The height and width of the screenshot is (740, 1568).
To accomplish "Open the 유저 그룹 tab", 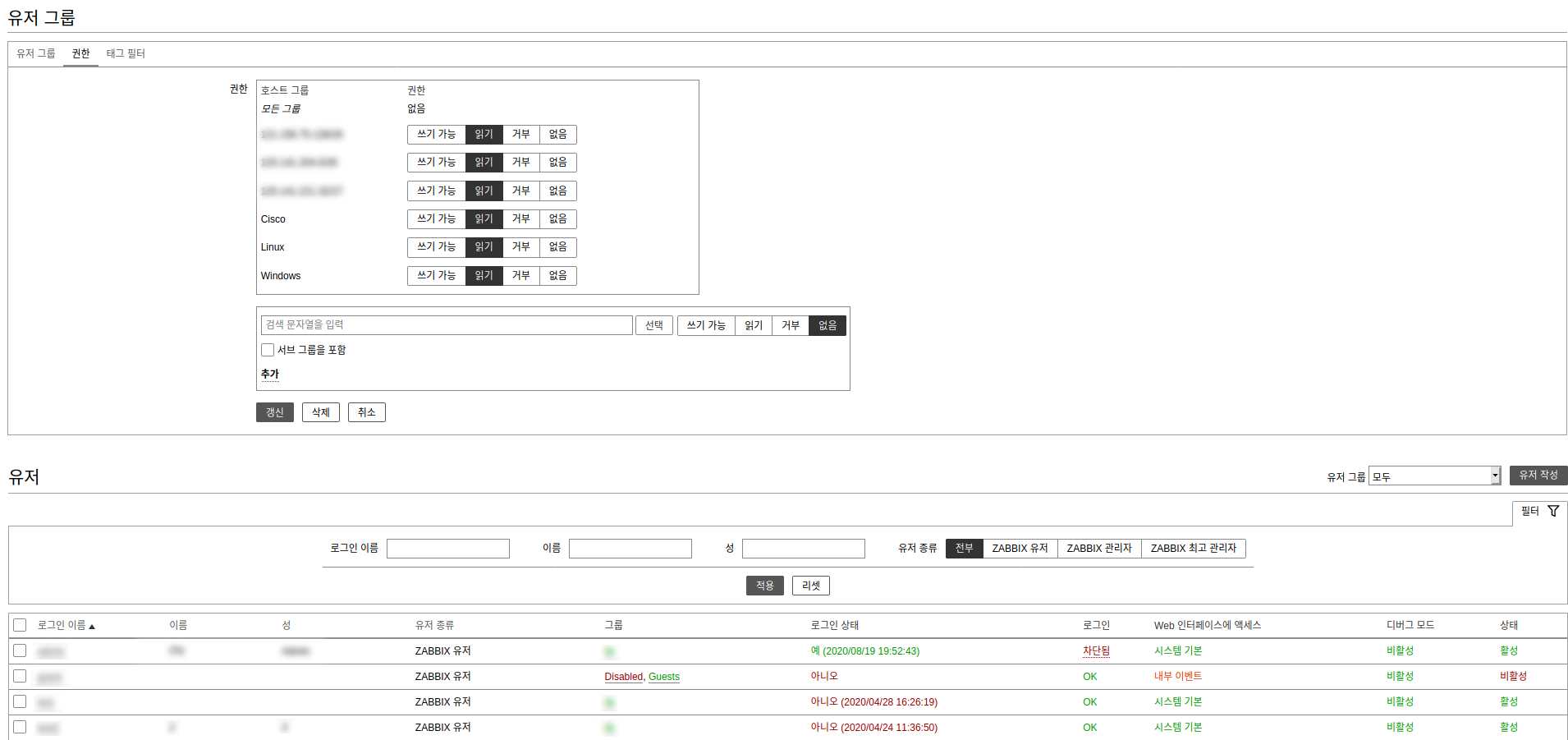I will [36, 53].
